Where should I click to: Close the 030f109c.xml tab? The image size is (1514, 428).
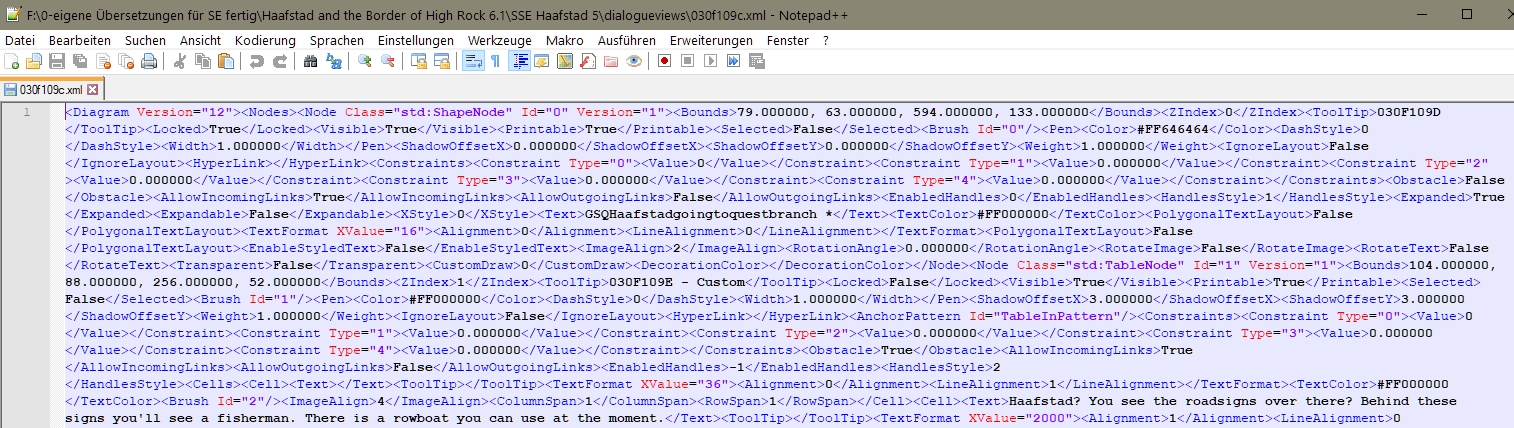[x=92, y=89]
